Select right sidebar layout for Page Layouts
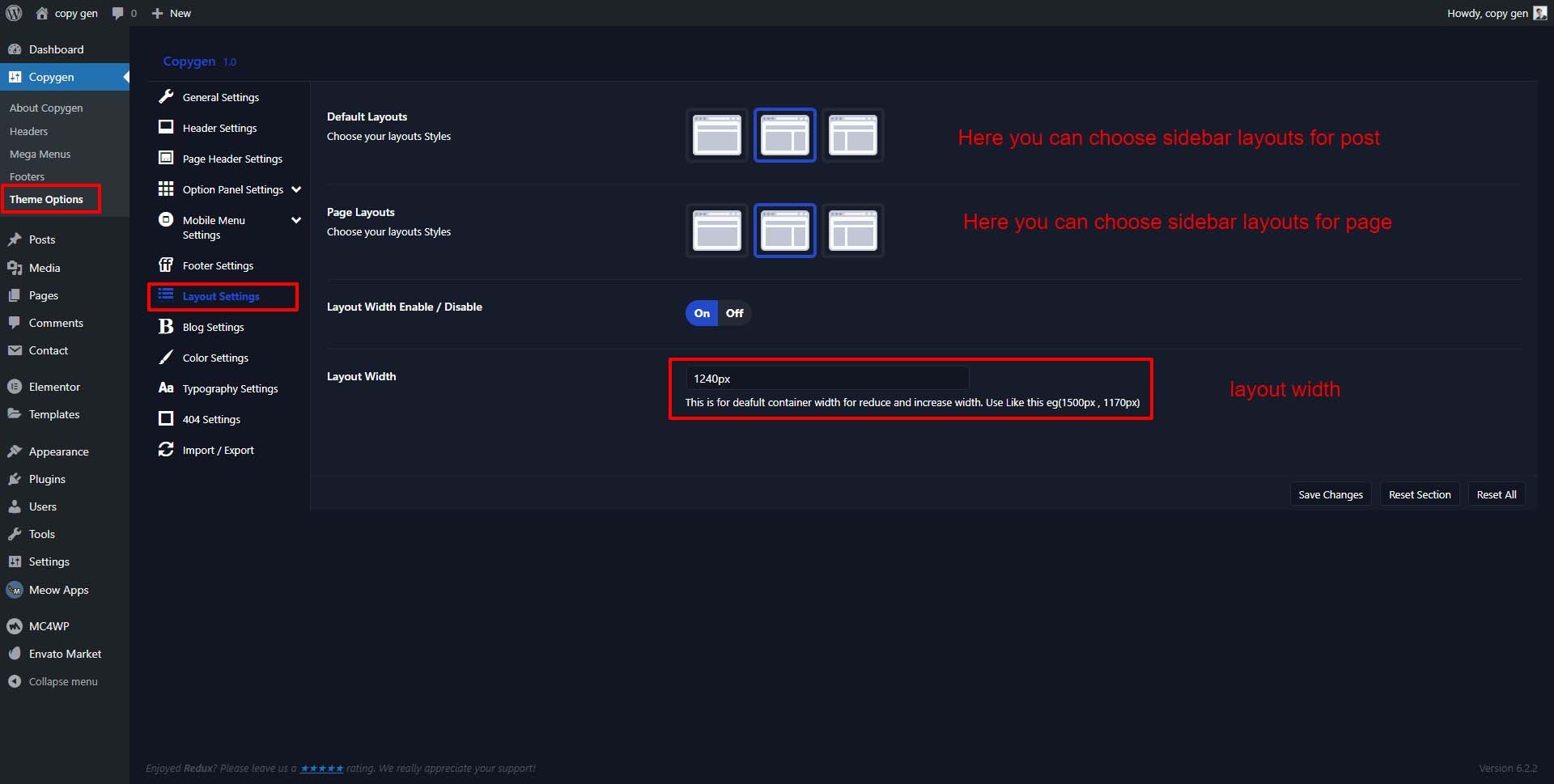Viewport: 1554px width, 784px height. pyautogui.click(x=785, y=231)
